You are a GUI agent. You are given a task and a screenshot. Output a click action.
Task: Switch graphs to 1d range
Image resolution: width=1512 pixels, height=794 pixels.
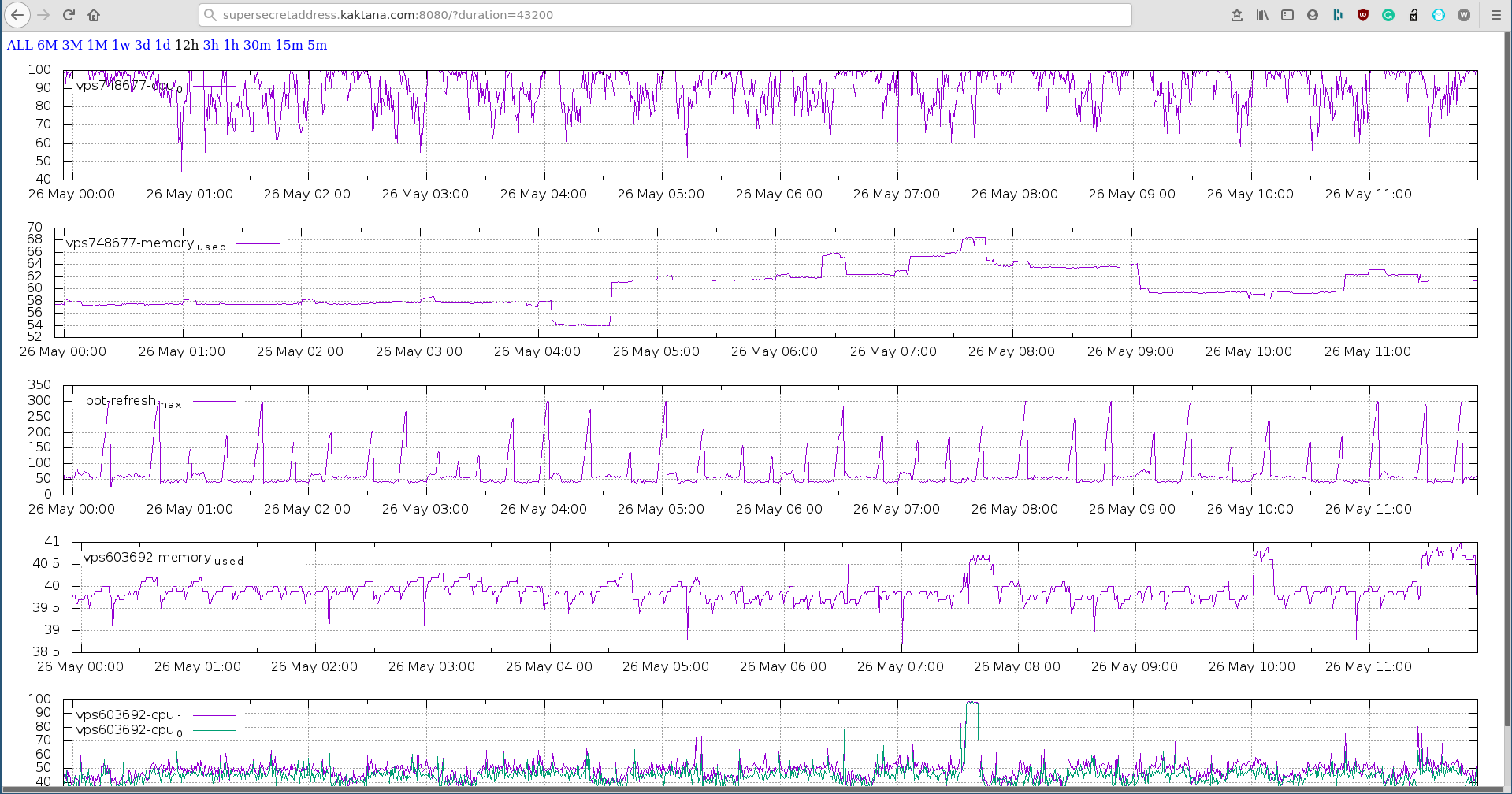pyautogui.click(x=163, y=45)
